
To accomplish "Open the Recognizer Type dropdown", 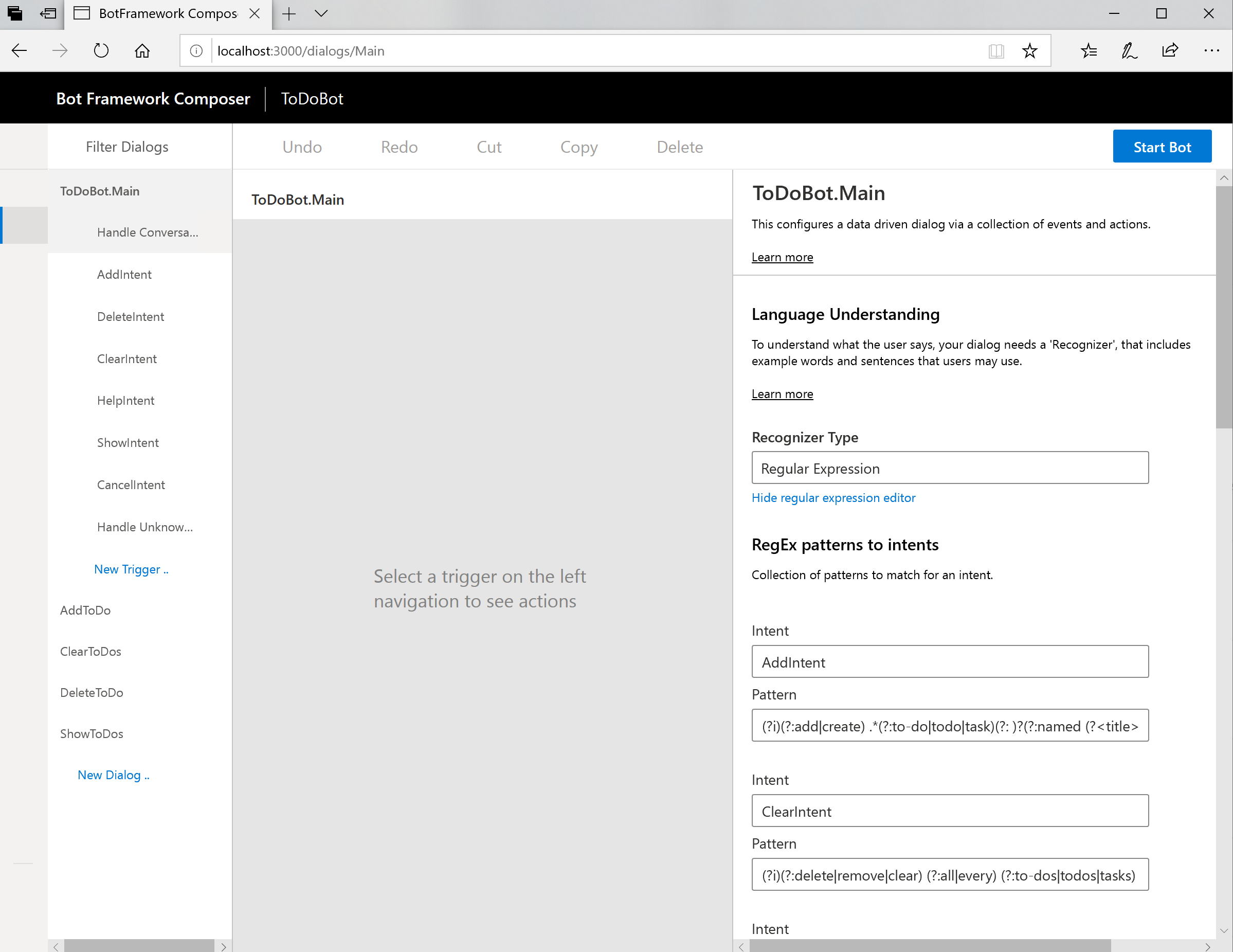I will tap(950, 468).
